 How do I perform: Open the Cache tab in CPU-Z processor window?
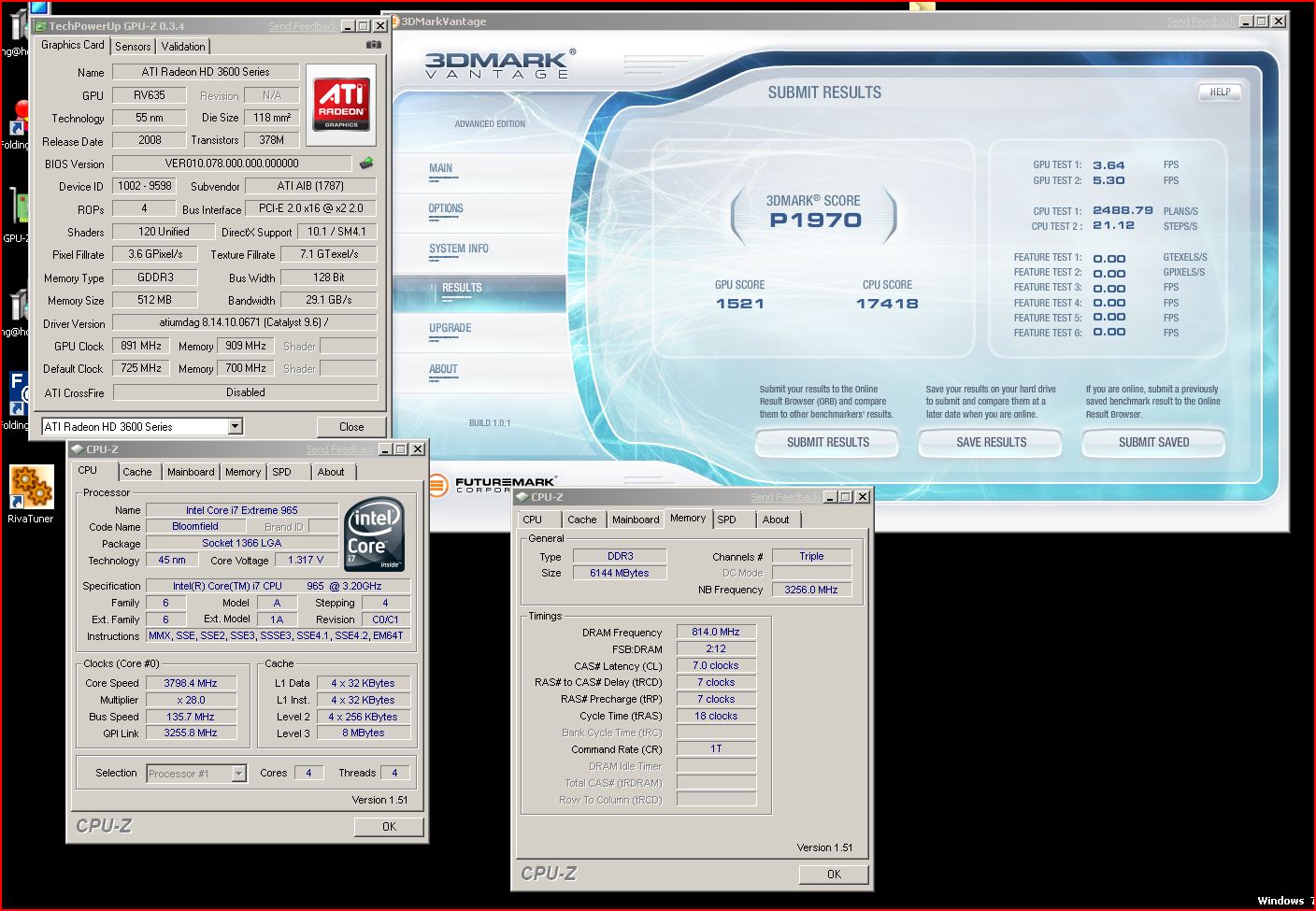pyautogui.click(x=137, y=473)
